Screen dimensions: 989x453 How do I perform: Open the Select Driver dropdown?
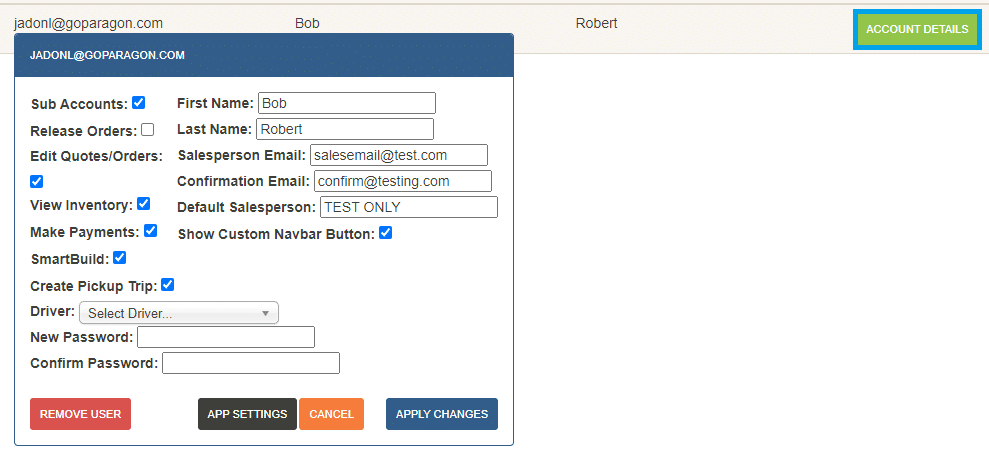coord(178,313)
